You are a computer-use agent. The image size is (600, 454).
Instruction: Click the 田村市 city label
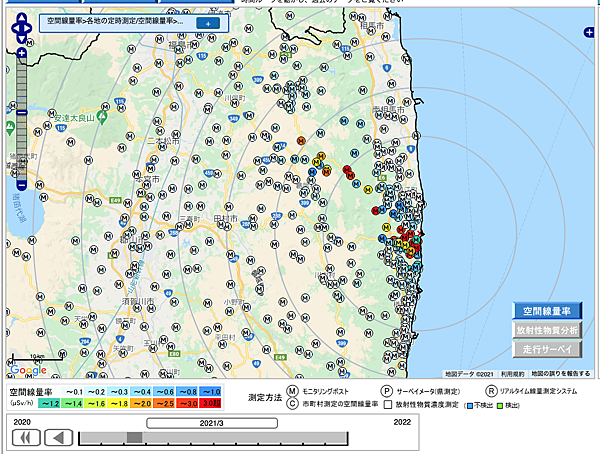[225, 219]
